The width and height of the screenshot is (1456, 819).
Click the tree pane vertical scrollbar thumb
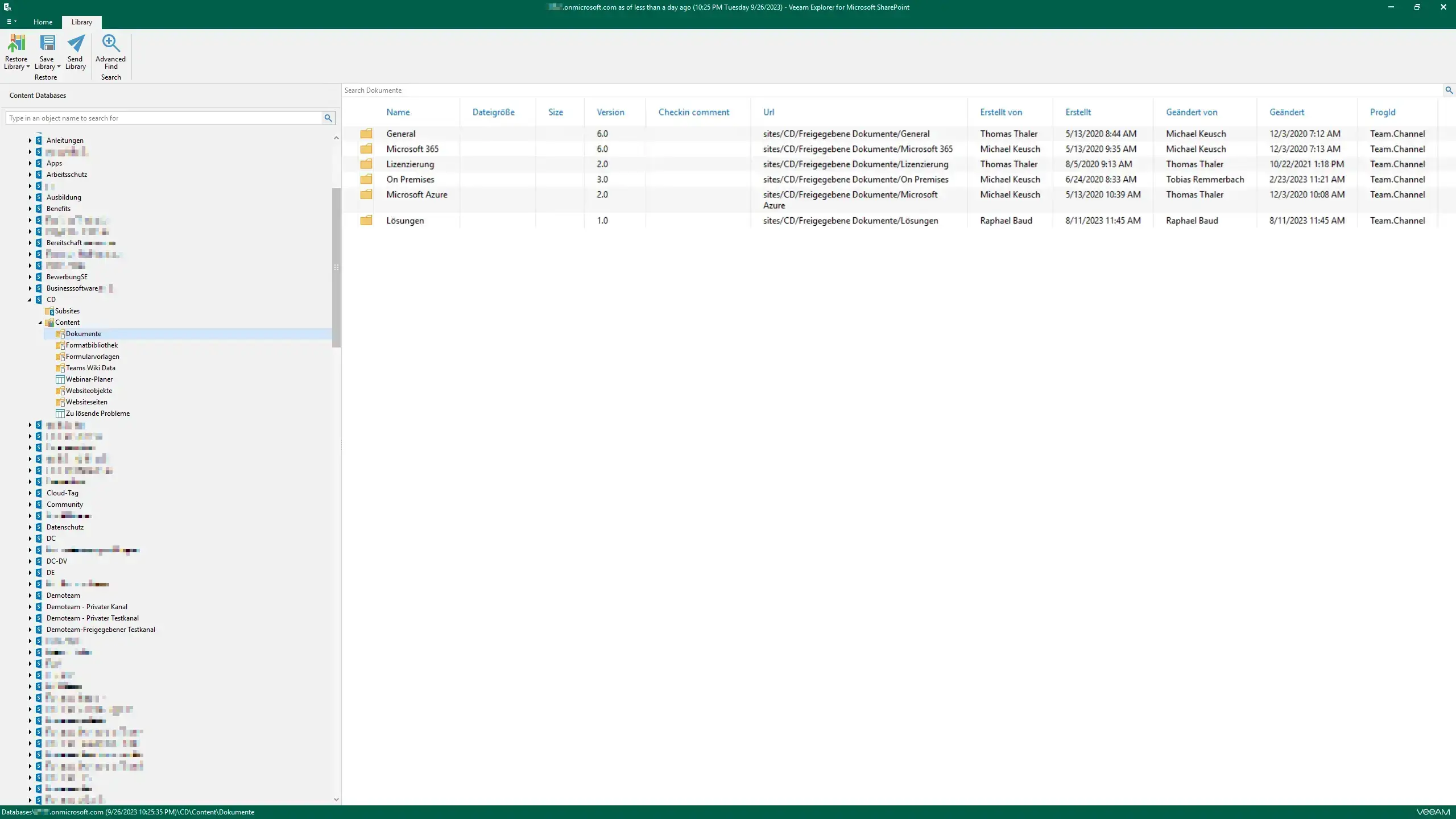pos(336,267)
